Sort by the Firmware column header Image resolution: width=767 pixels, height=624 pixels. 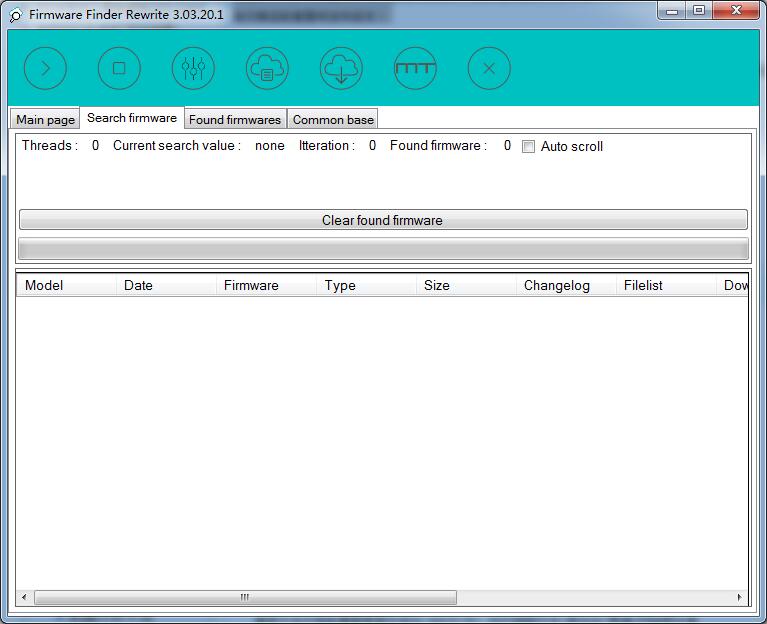(x=266, y=285)
